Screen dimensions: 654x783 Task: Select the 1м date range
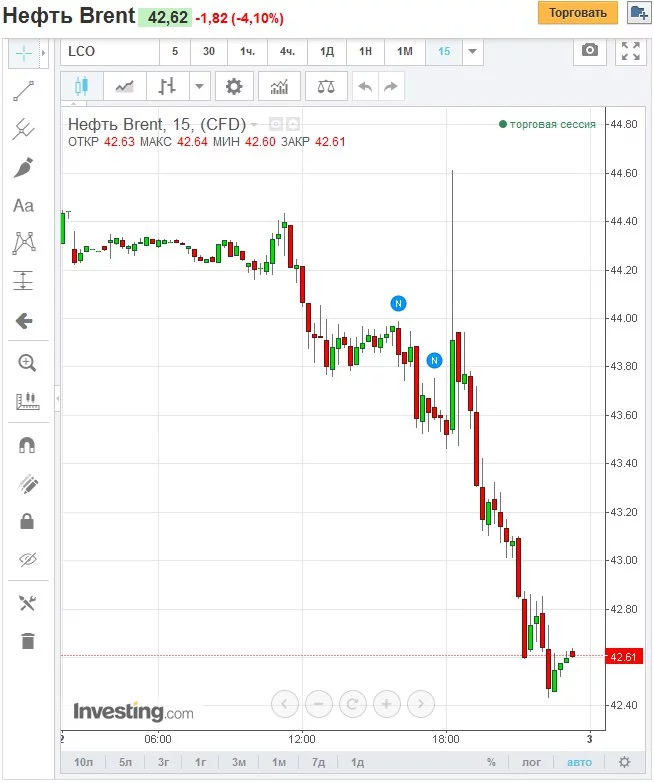(279, 763)
